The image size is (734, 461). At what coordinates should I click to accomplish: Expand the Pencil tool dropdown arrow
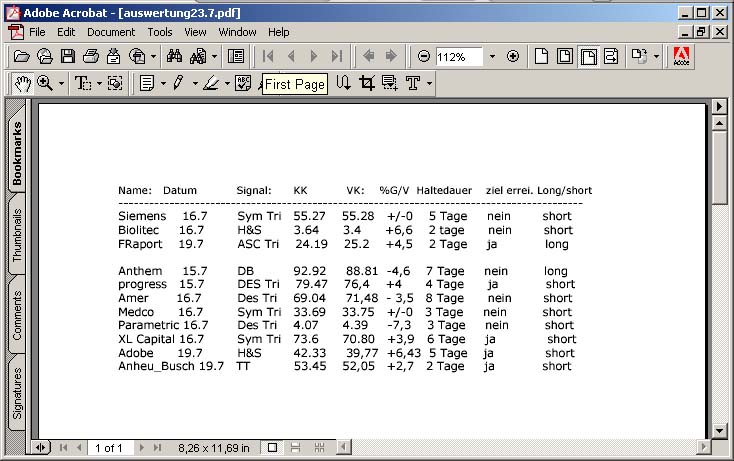click(x=195, y=84)
